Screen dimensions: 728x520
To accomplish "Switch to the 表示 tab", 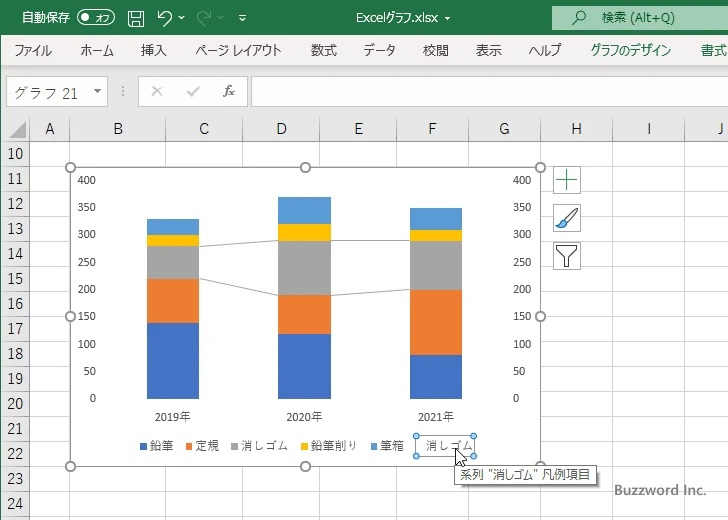I will [488, 50].
